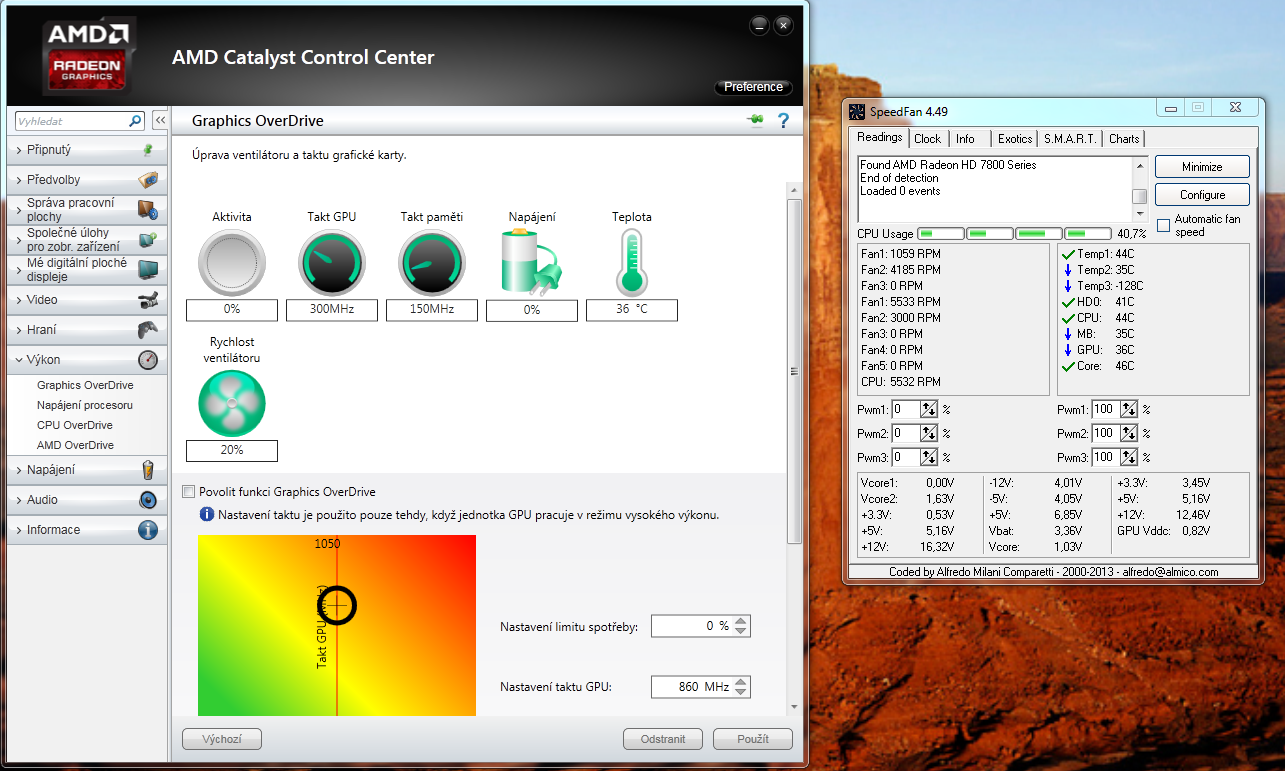Open AMD OverDrive in the sidebar

75,445
